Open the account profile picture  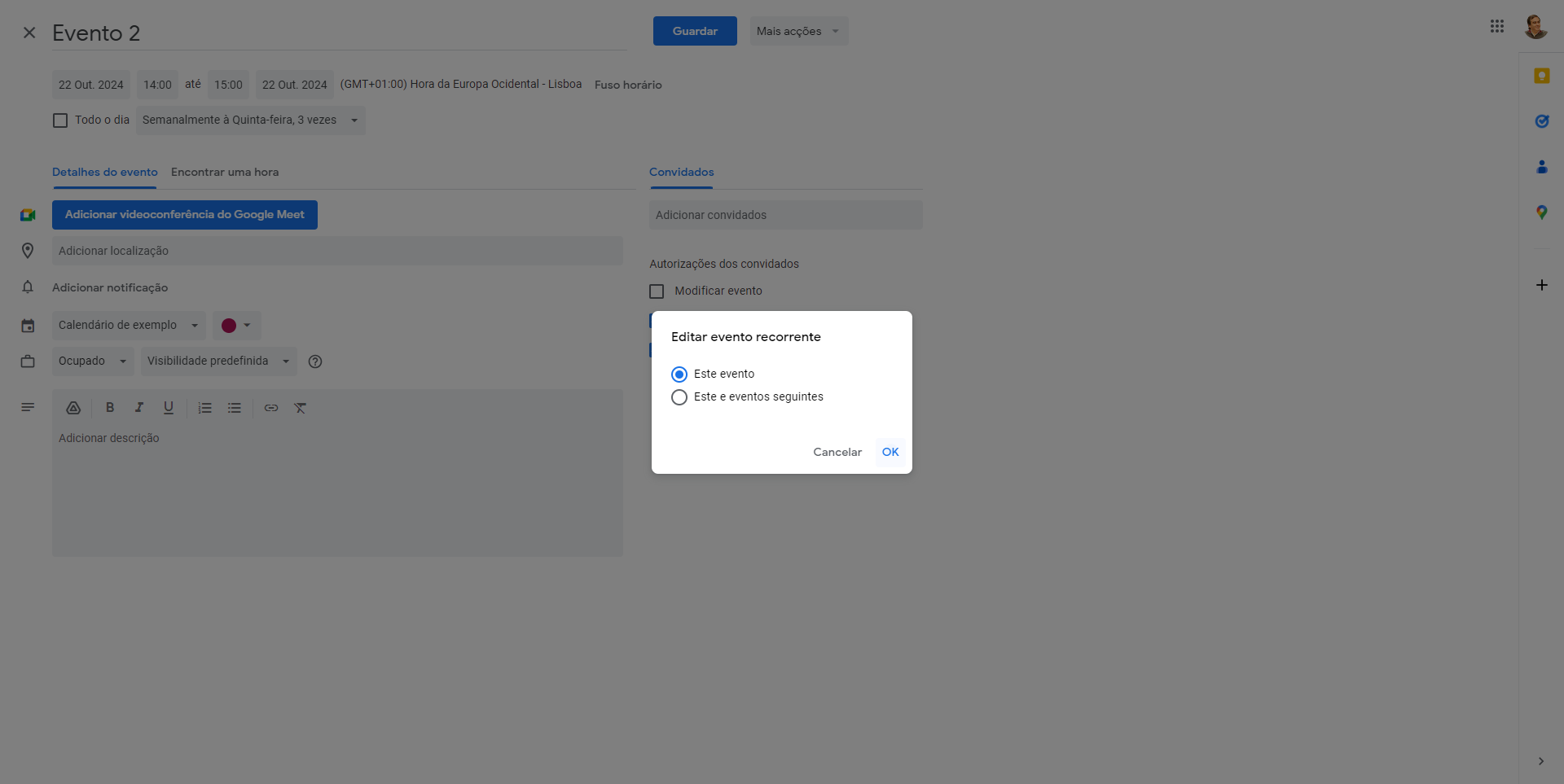[x=1535, y=26]
